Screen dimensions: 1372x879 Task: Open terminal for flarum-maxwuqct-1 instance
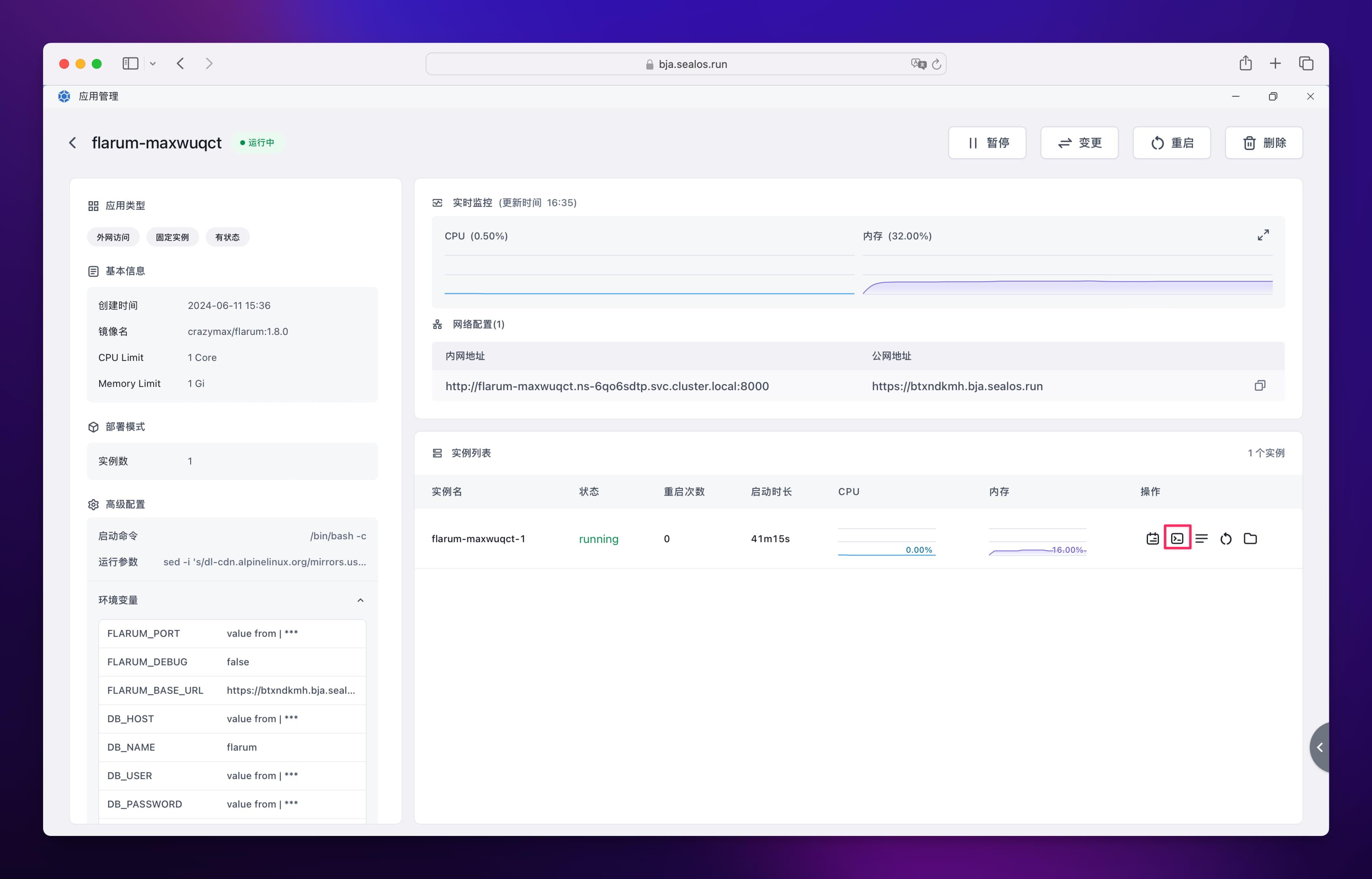coord(1177,538)
